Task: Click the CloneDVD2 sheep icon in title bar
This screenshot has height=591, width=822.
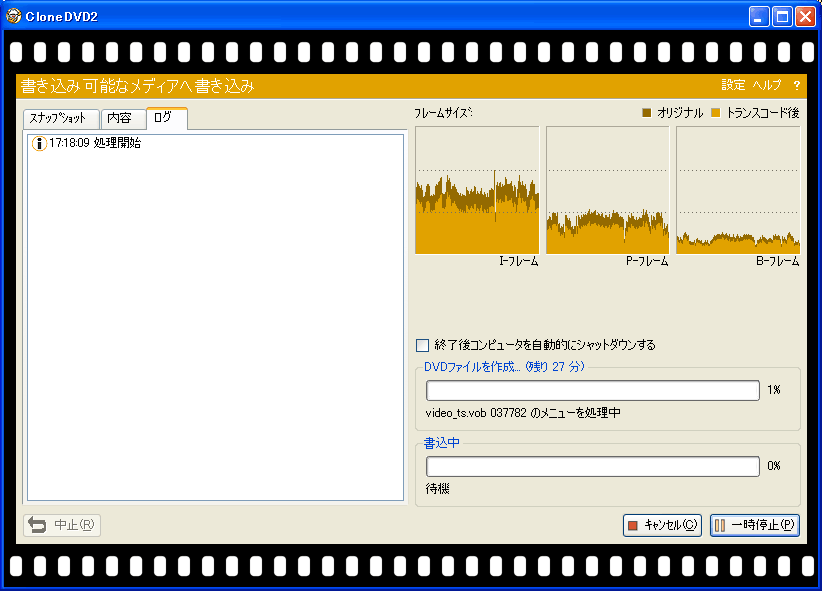Action: tap(14, 16)
